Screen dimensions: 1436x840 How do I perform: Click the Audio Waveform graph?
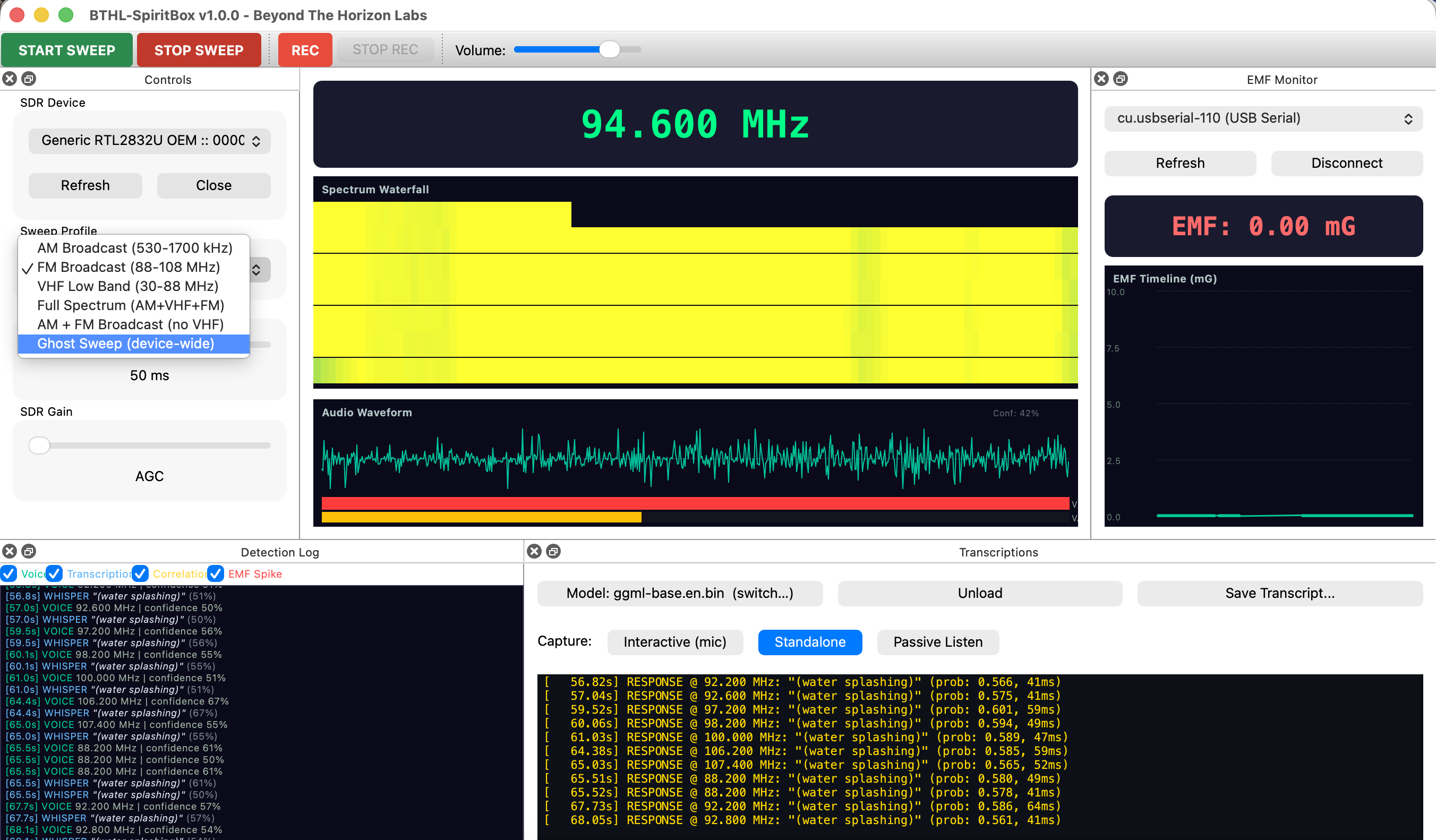[x=695, y=462]
